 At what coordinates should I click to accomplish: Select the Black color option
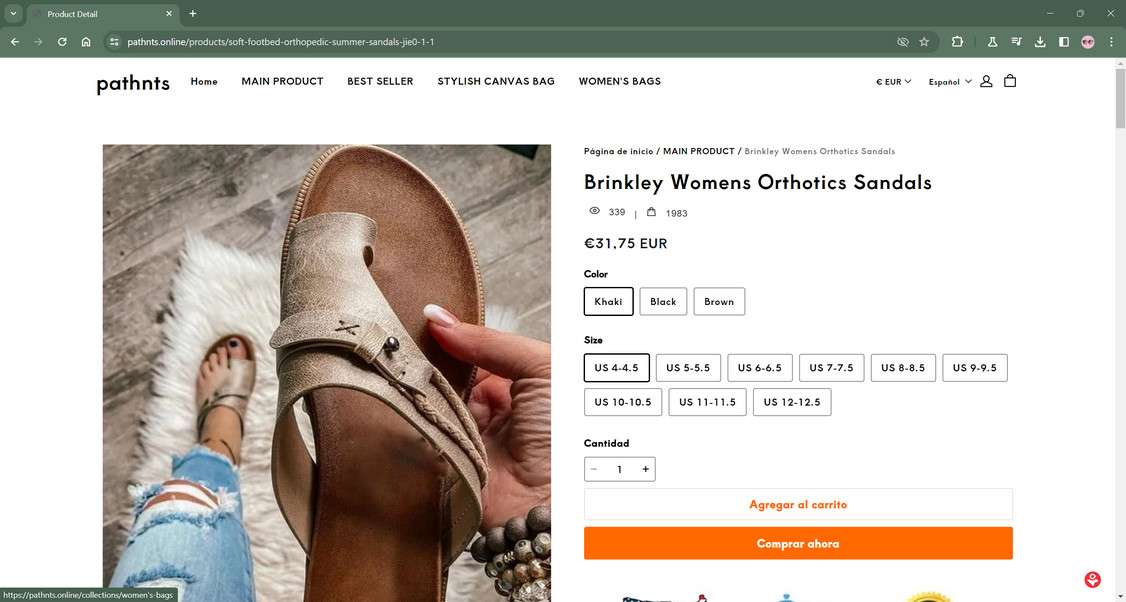(x=663, y=301)
